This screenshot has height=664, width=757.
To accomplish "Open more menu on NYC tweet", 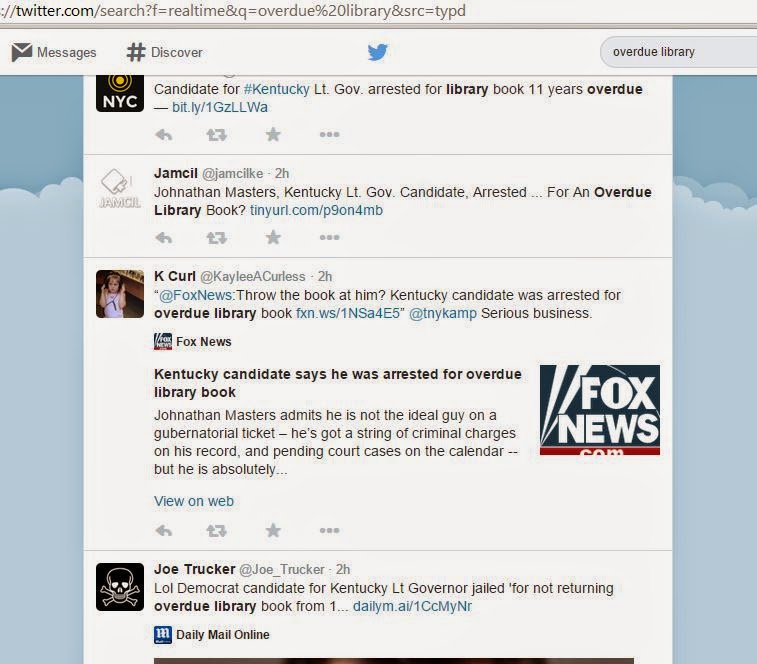I will [329, 134].
